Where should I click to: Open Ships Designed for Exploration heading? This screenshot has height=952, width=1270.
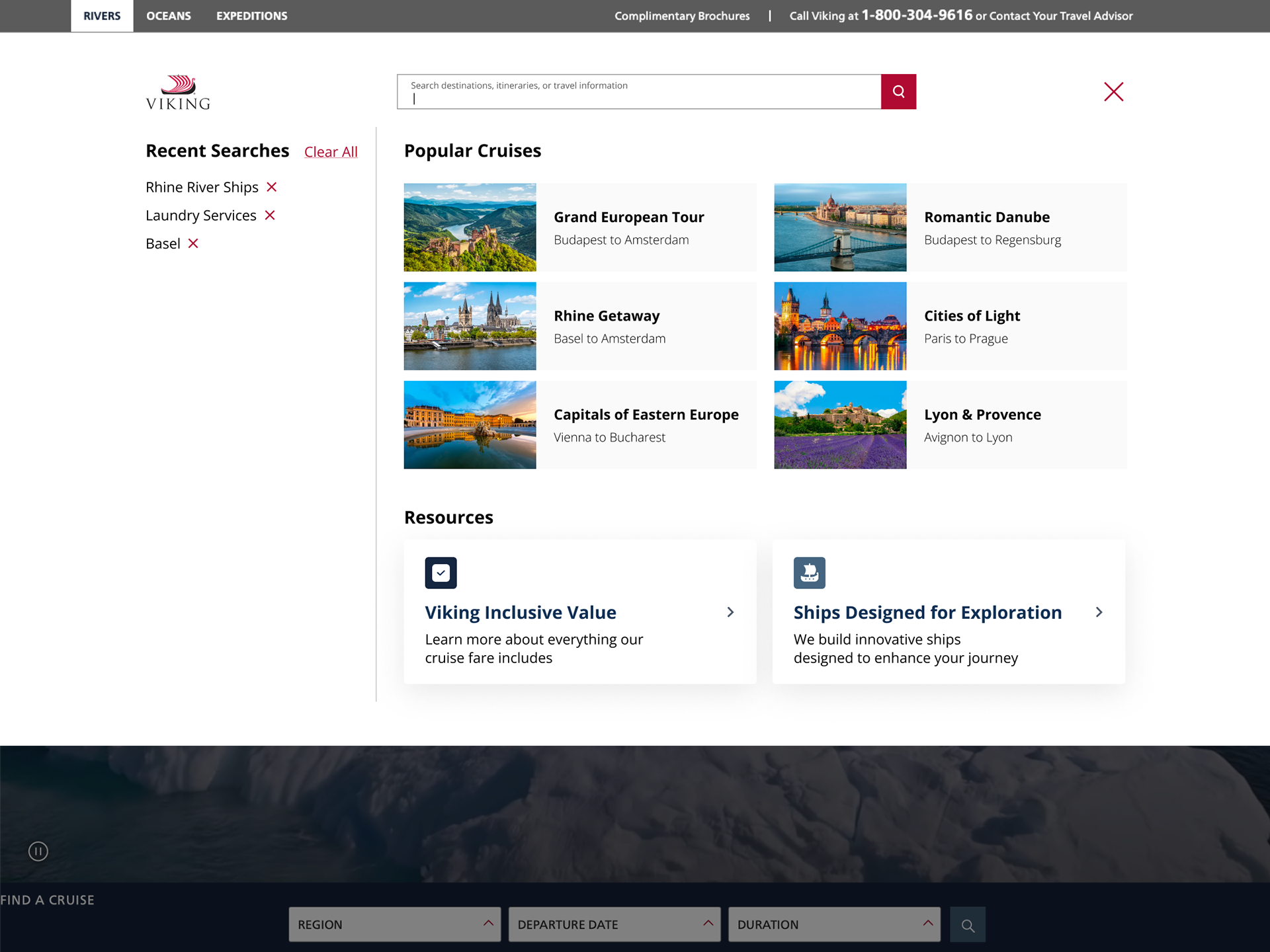tap(927, 612)
